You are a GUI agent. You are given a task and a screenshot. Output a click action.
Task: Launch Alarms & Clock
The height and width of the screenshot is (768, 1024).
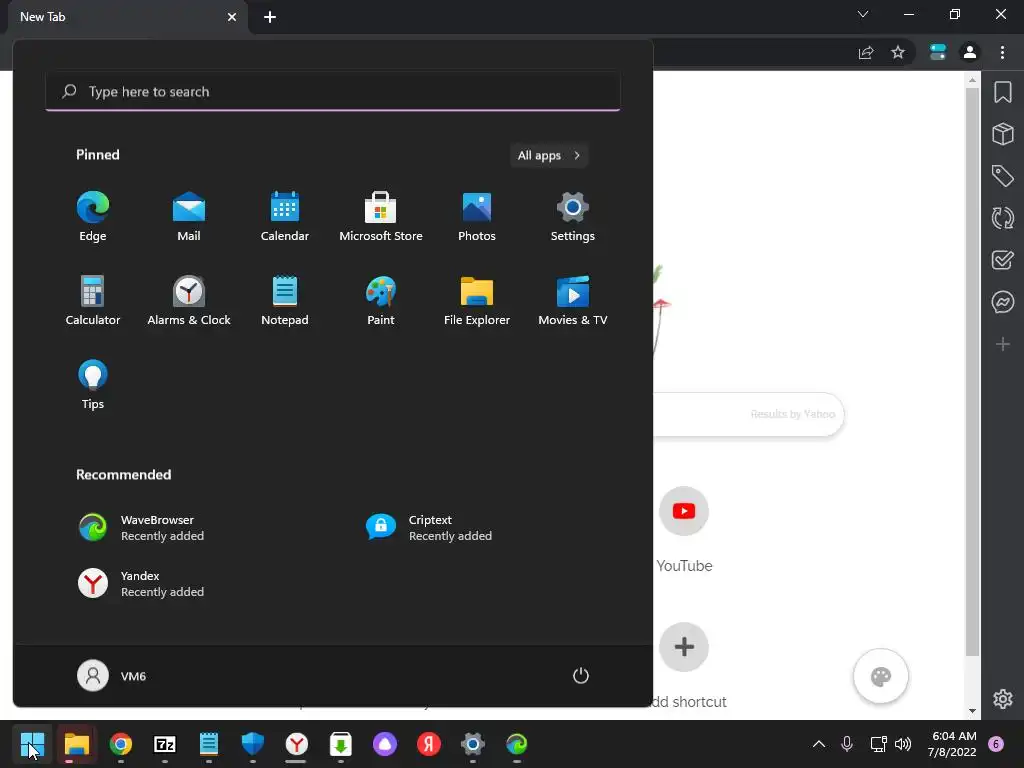coord(189,300)
